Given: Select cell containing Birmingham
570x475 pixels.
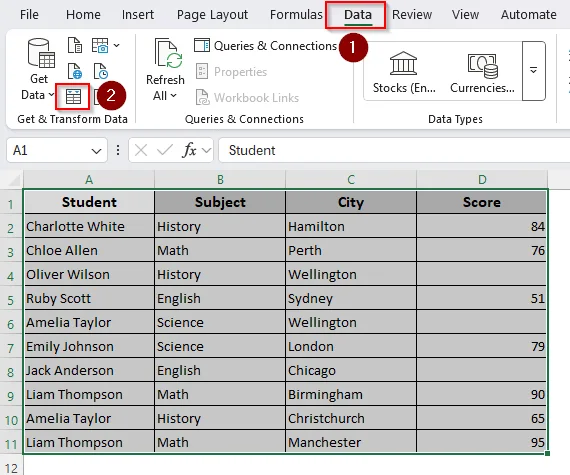Looking at the screenshot, I should [x=351, y=394].
